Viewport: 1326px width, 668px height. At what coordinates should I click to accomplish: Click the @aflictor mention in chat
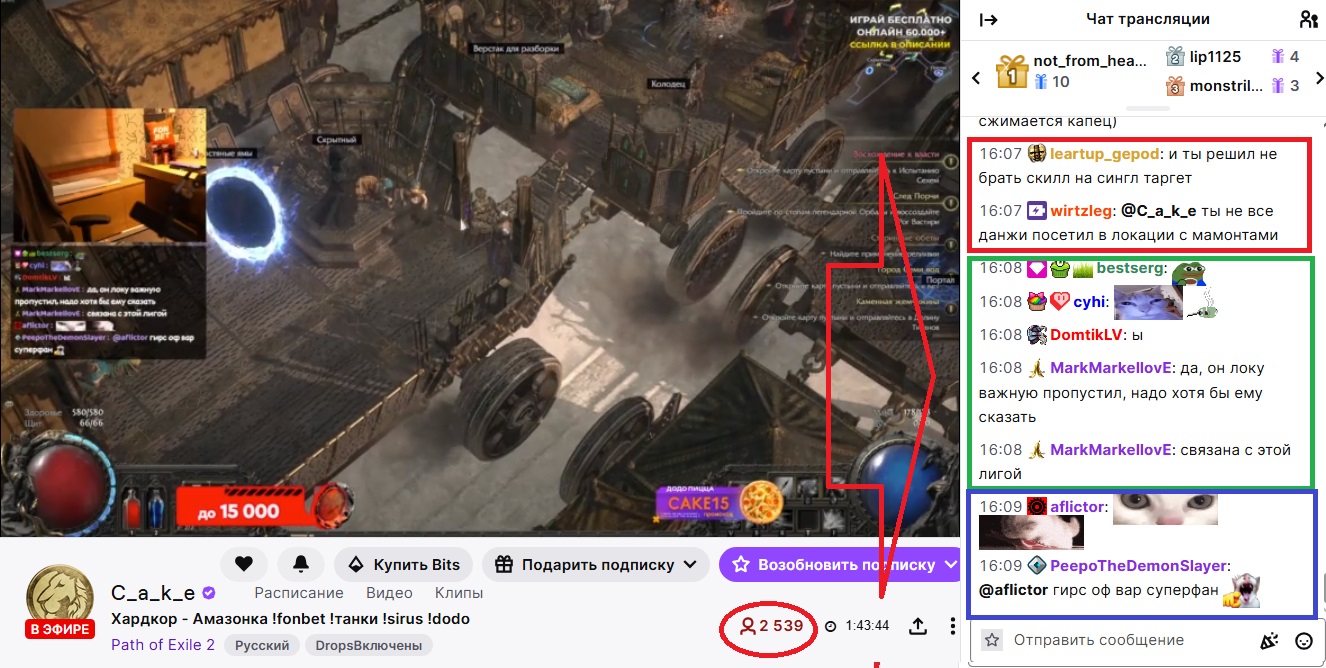click(x=1014, y=590)
